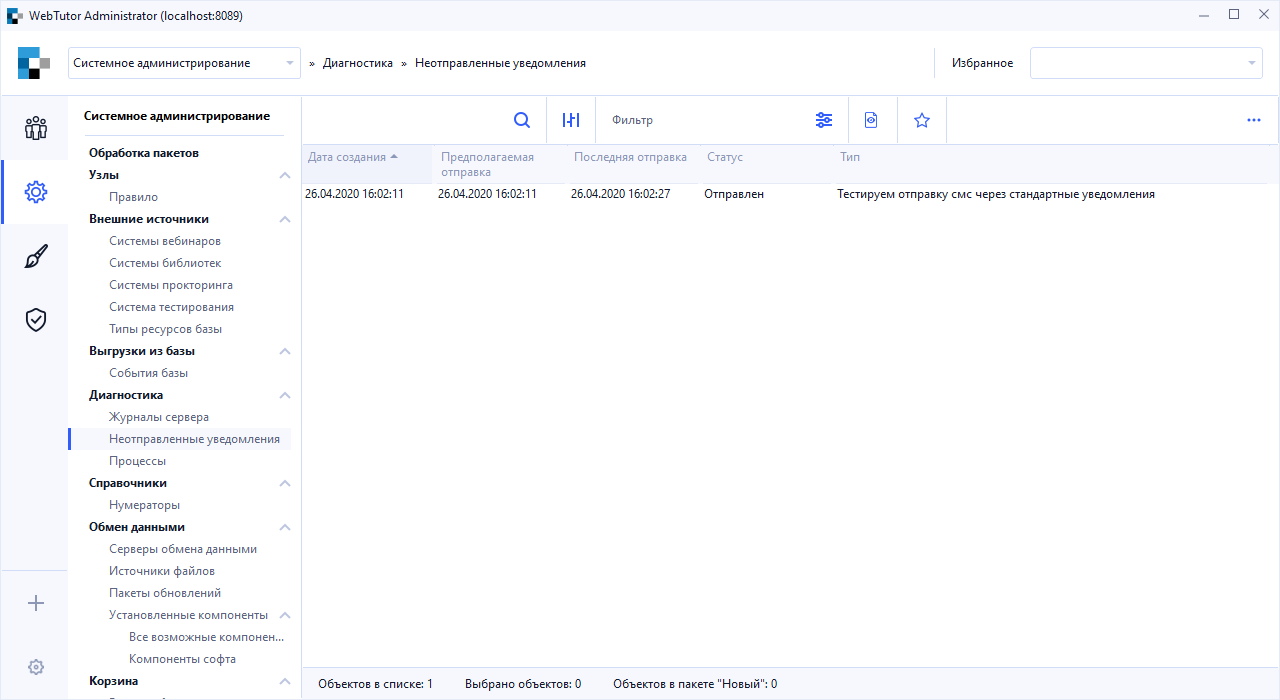Select Правило tree item

pyautogui.click(x=133, y=197)
